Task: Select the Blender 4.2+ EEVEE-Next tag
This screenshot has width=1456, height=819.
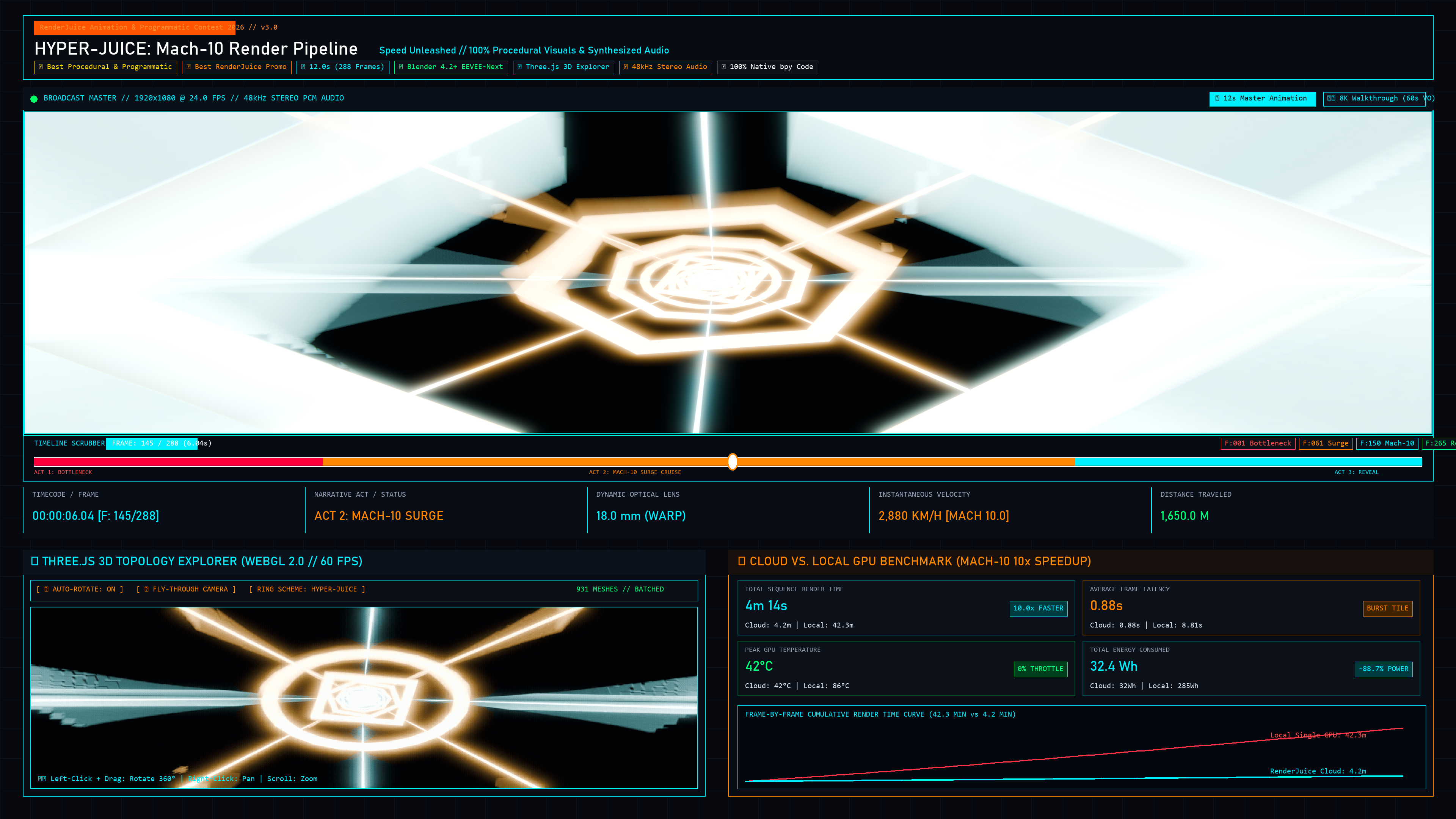Action: (x=451, y=67)
